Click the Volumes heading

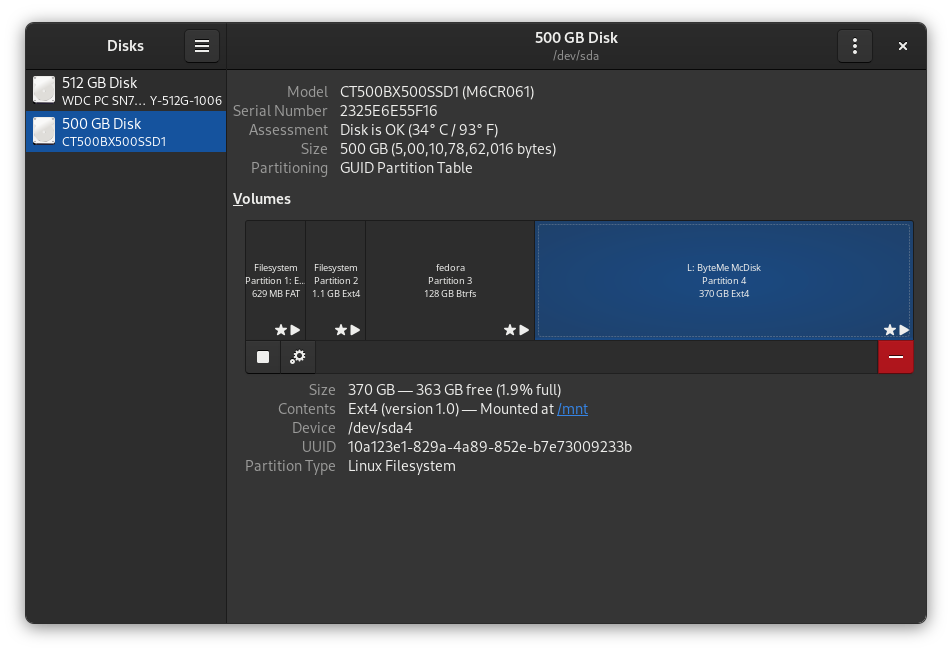click(x=262, y=199)
